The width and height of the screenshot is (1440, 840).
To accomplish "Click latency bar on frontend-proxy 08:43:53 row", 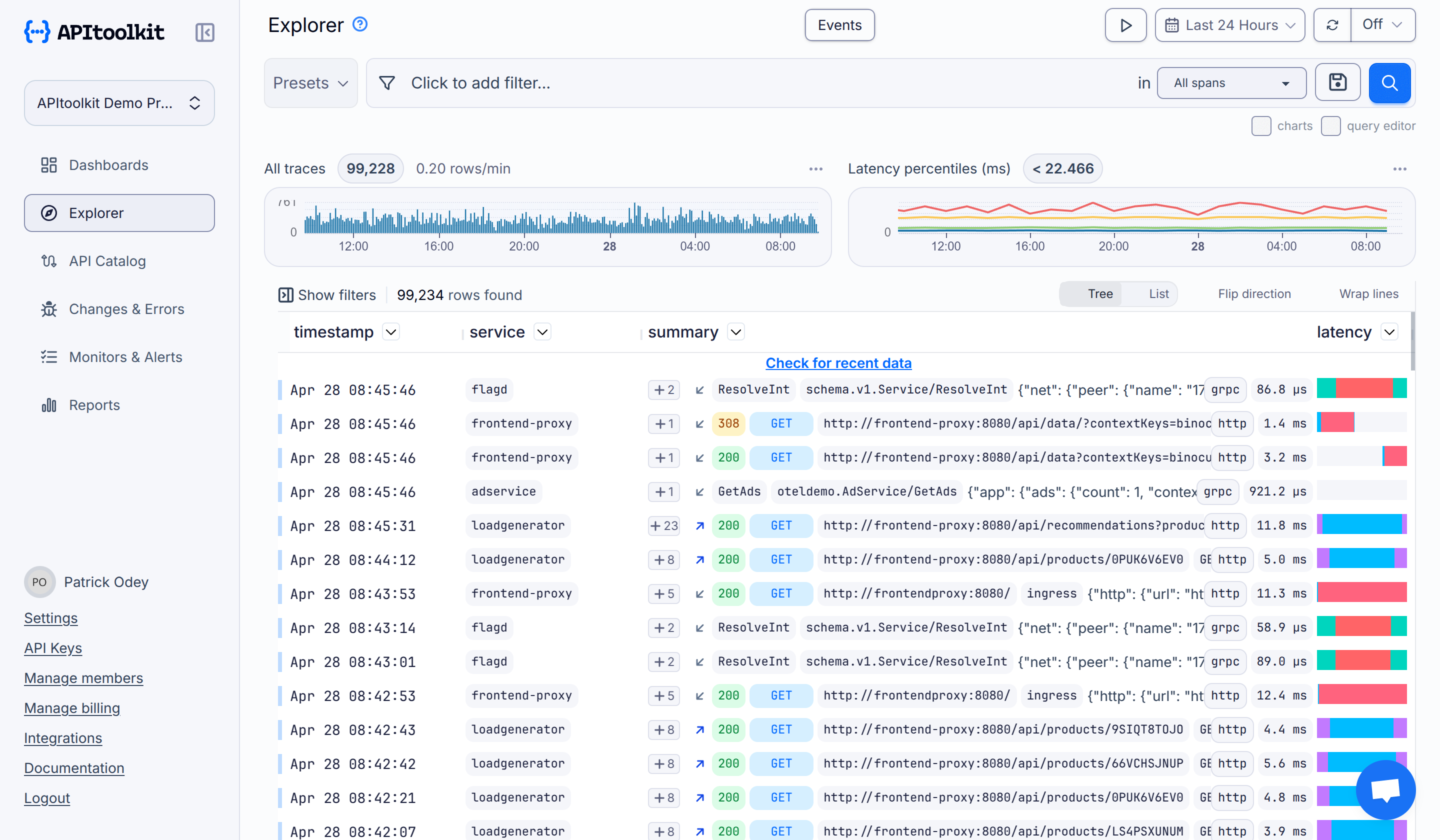I will 1361,592.
